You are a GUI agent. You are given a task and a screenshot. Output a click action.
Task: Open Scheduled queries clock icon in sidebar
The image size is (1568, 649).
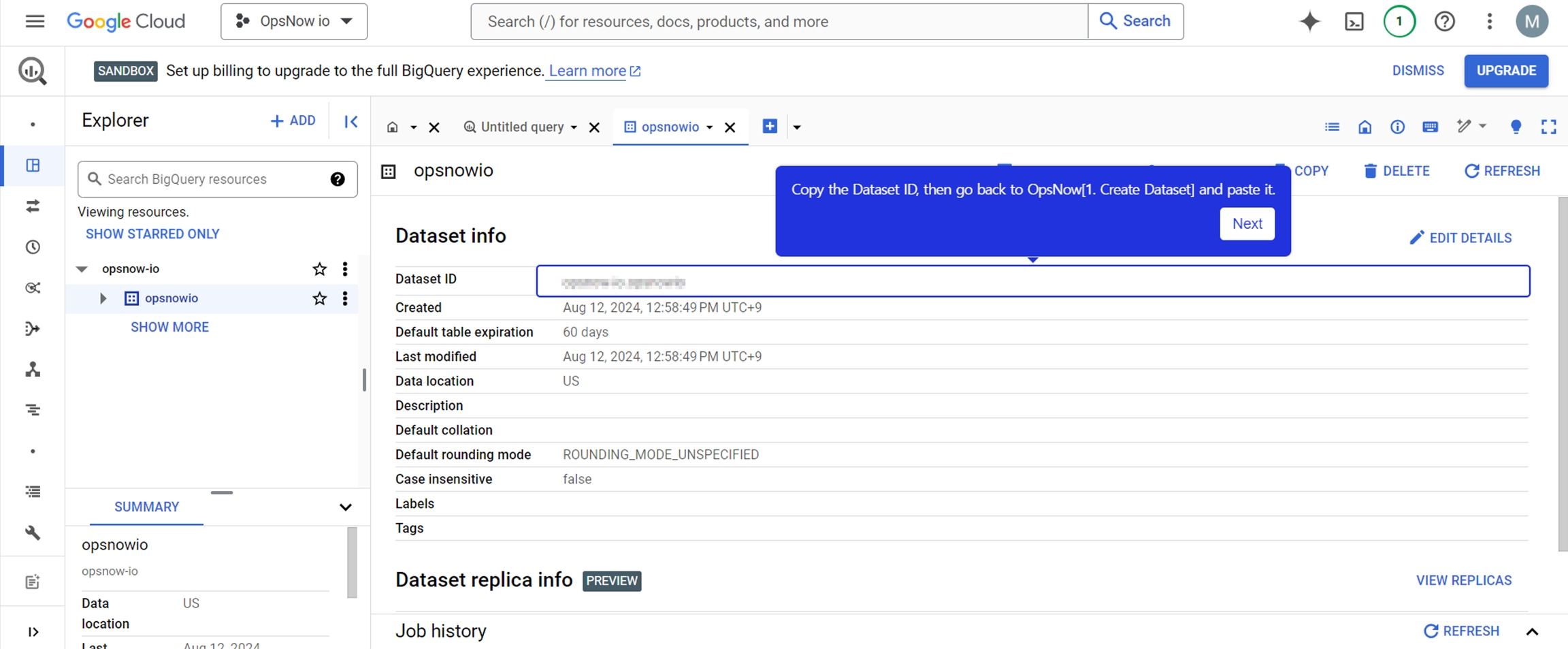click(33, 247)
